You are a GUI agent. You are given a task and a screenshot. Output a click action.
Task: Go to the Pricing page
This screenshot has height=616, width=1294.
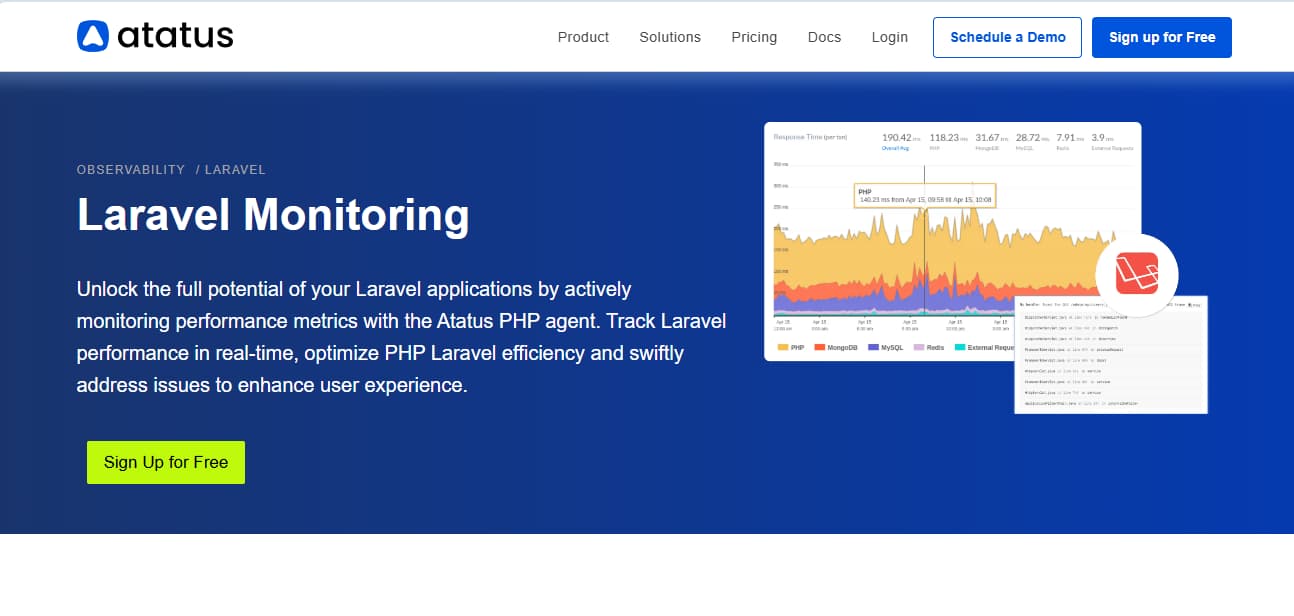click(754, 37)
